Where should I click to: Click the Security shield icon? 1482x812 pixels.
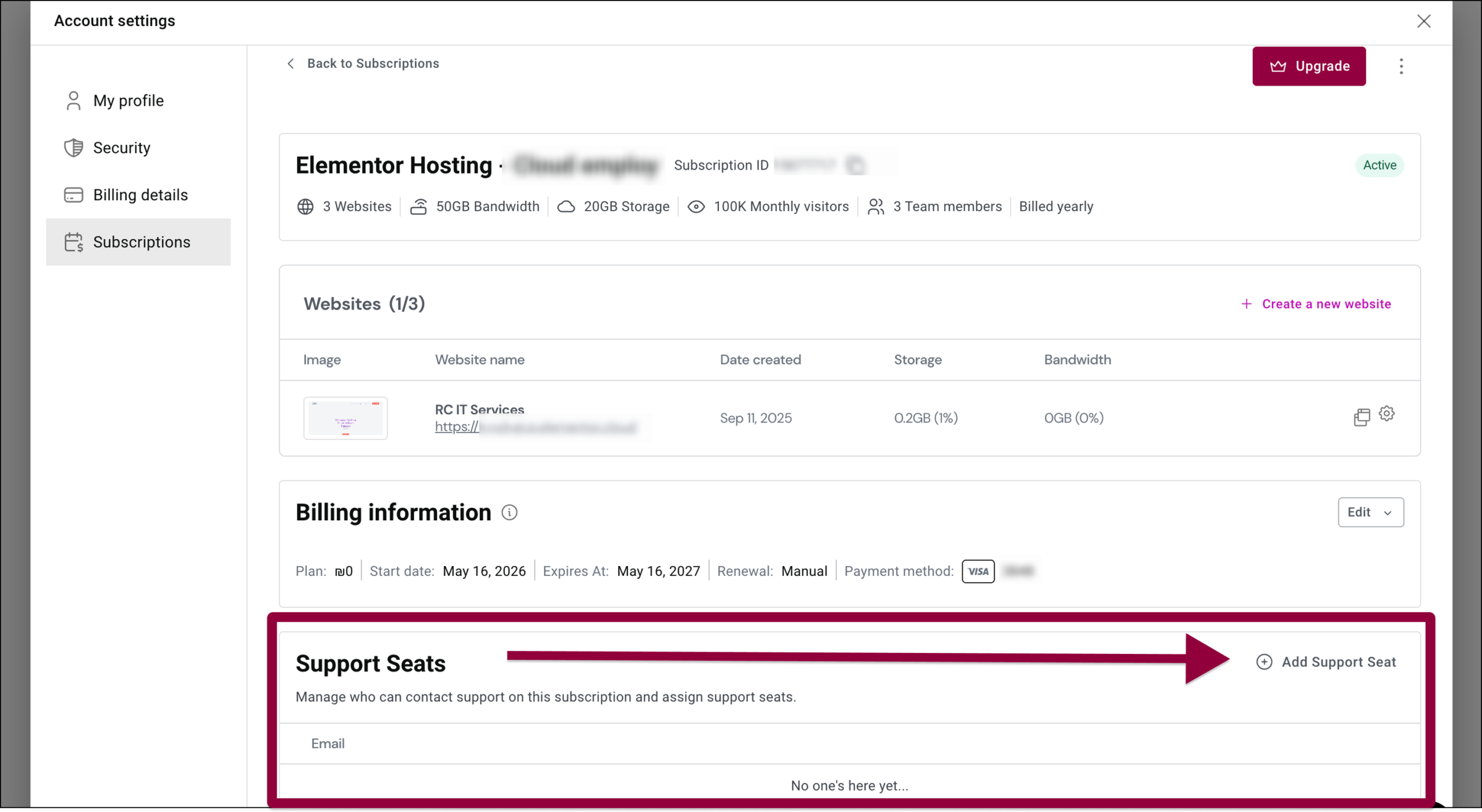point(74,148)
